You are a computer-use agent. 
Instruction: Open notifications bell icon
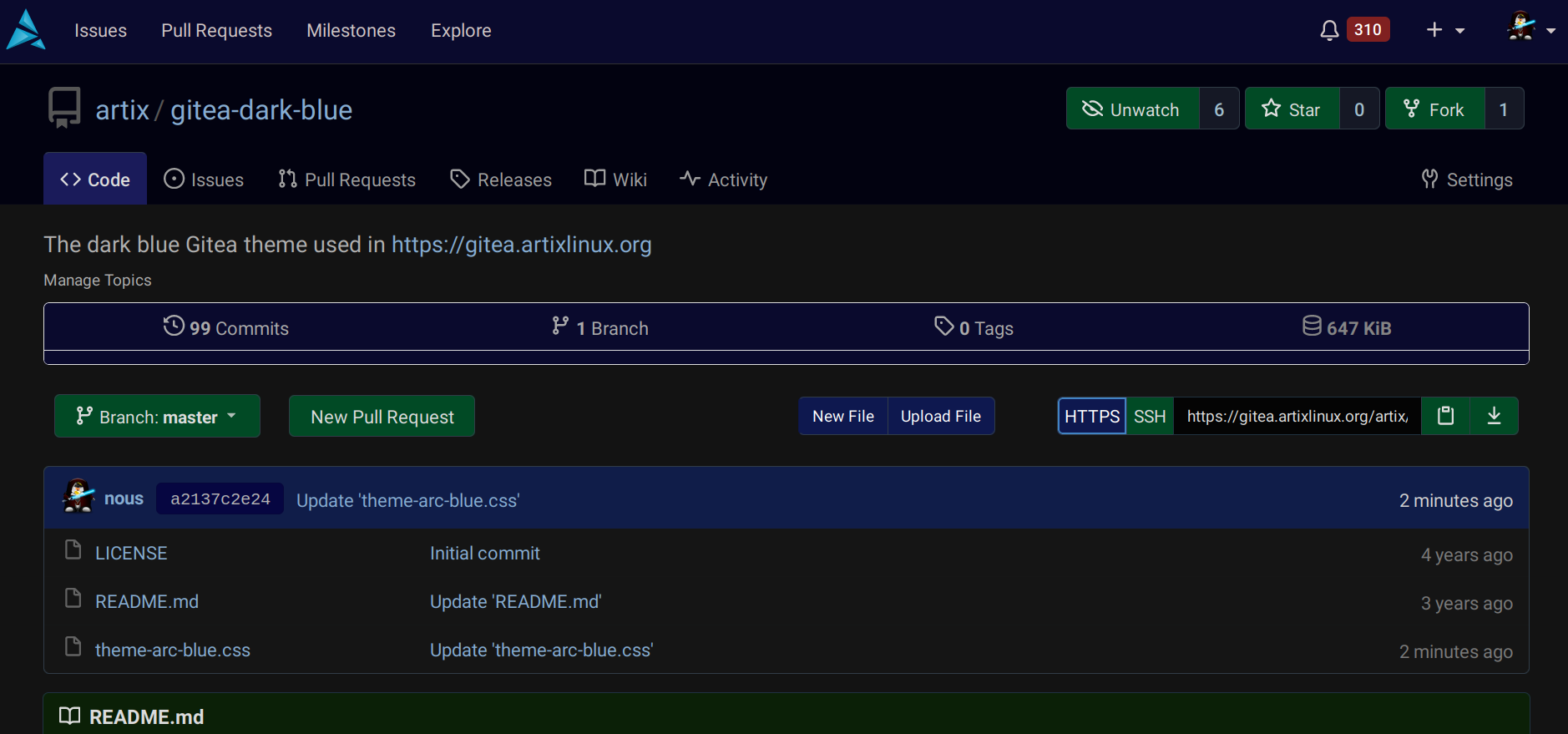1329,30
